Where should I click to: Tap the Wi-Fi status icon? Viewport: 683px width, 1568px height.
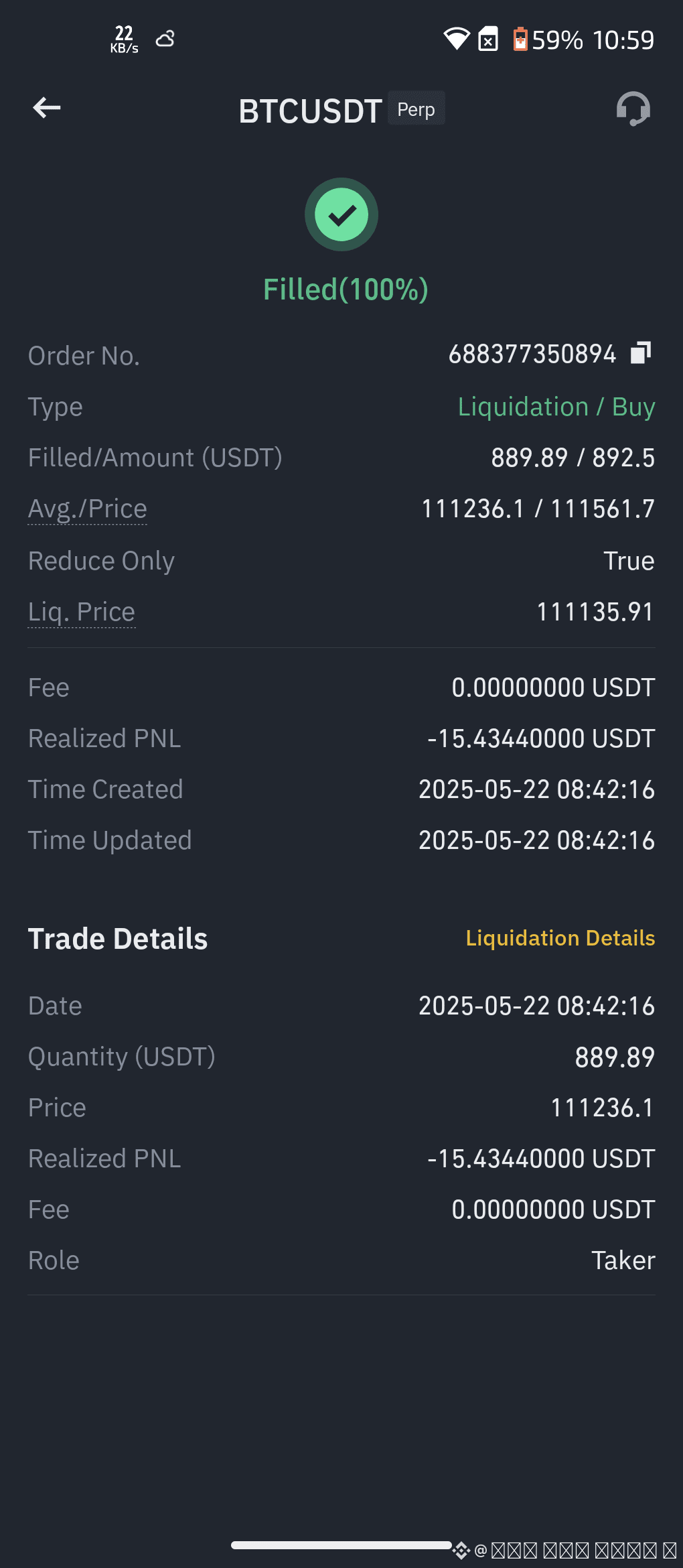[457, 39]
